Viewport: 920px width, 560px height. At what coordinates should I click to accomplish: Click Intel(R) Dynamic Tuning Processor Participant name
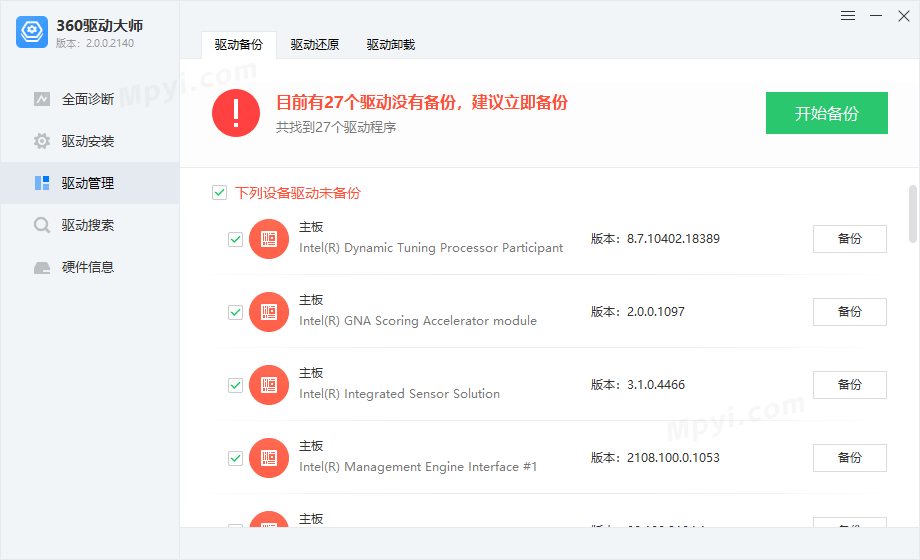431,248
